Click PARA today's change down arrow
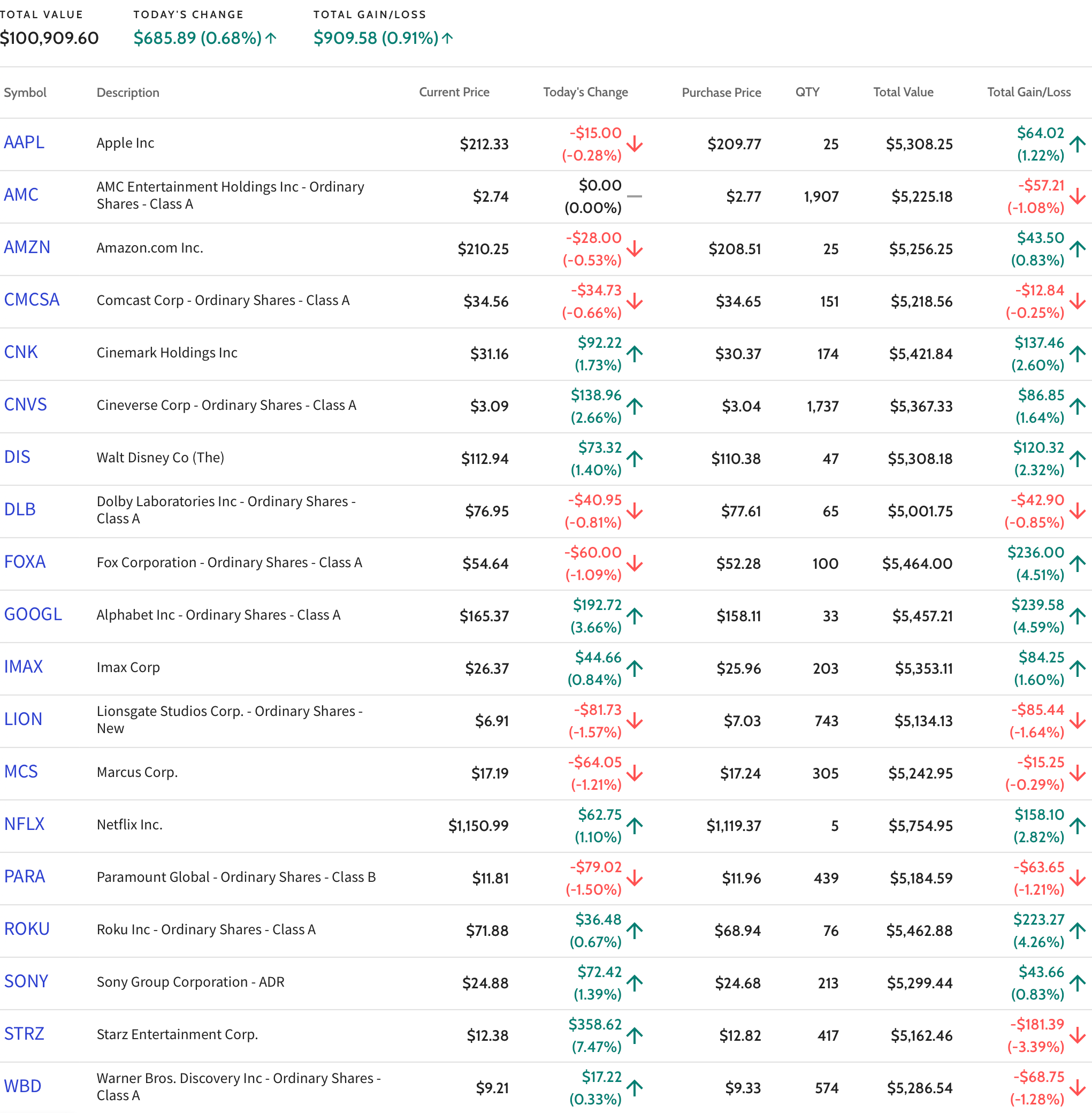Screen dimensions: 1092x1113 (x=635, y=878)
